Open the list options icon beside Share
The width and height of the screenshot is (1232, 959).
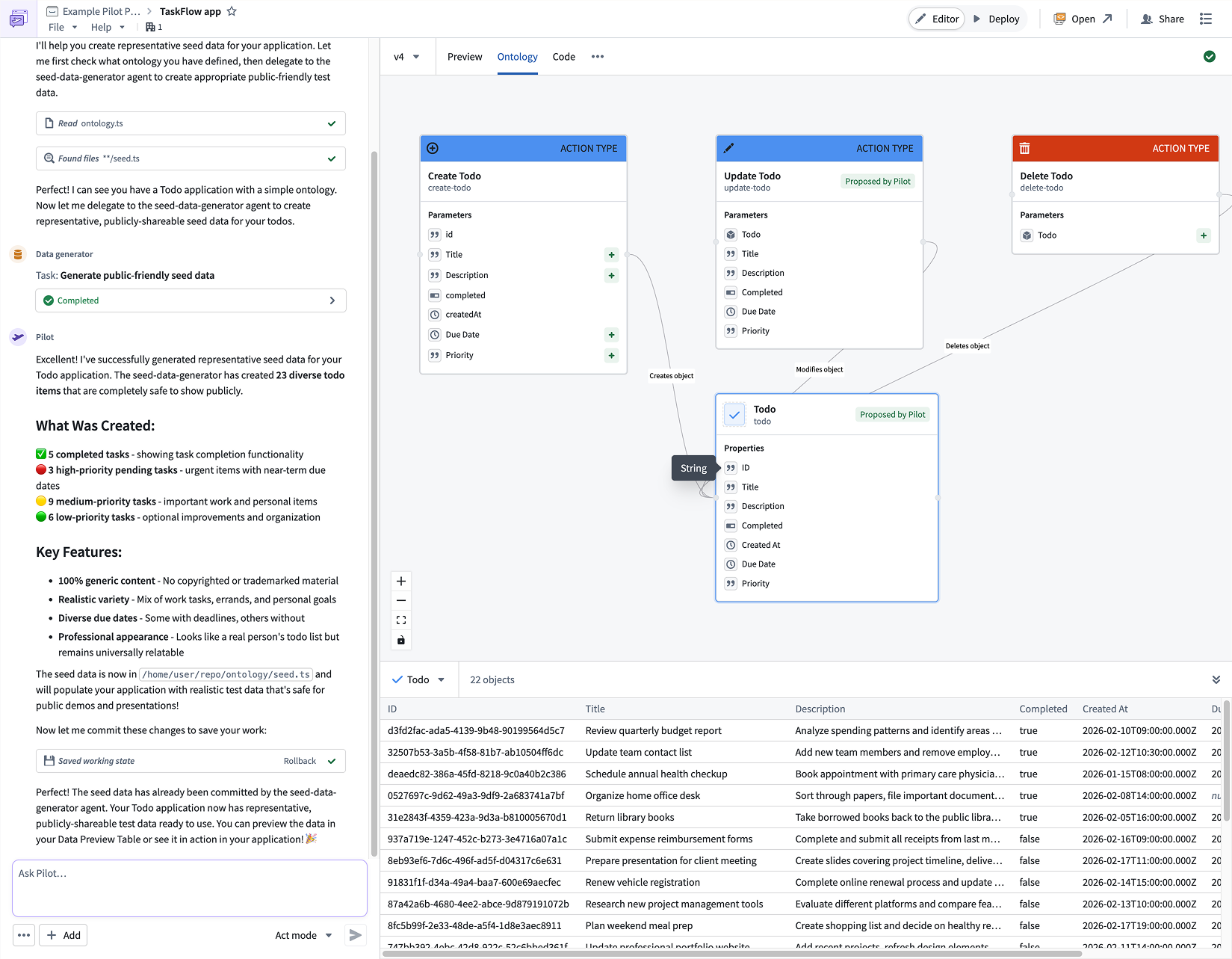click(1206, 18)
